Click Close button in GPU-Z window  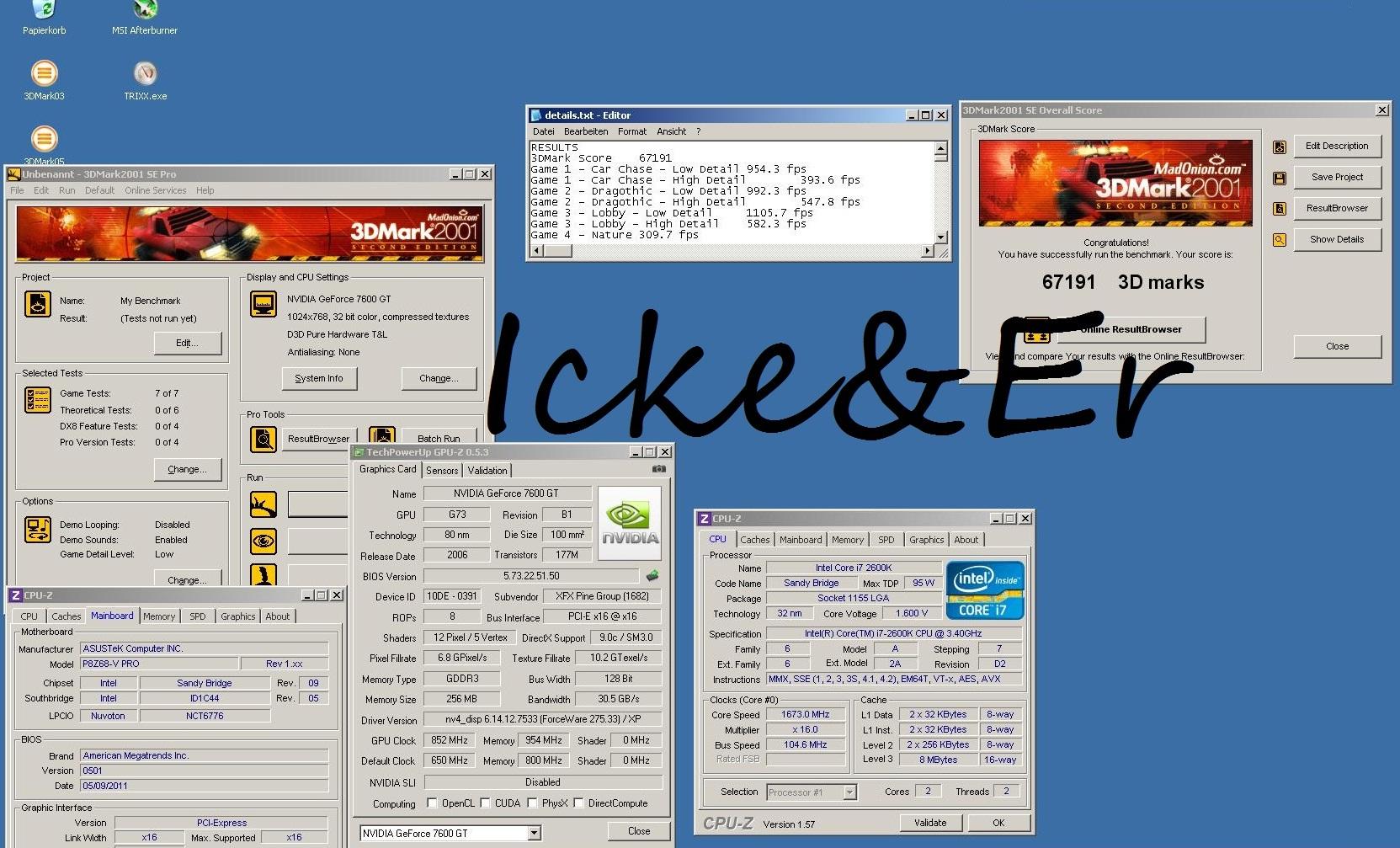639,831
